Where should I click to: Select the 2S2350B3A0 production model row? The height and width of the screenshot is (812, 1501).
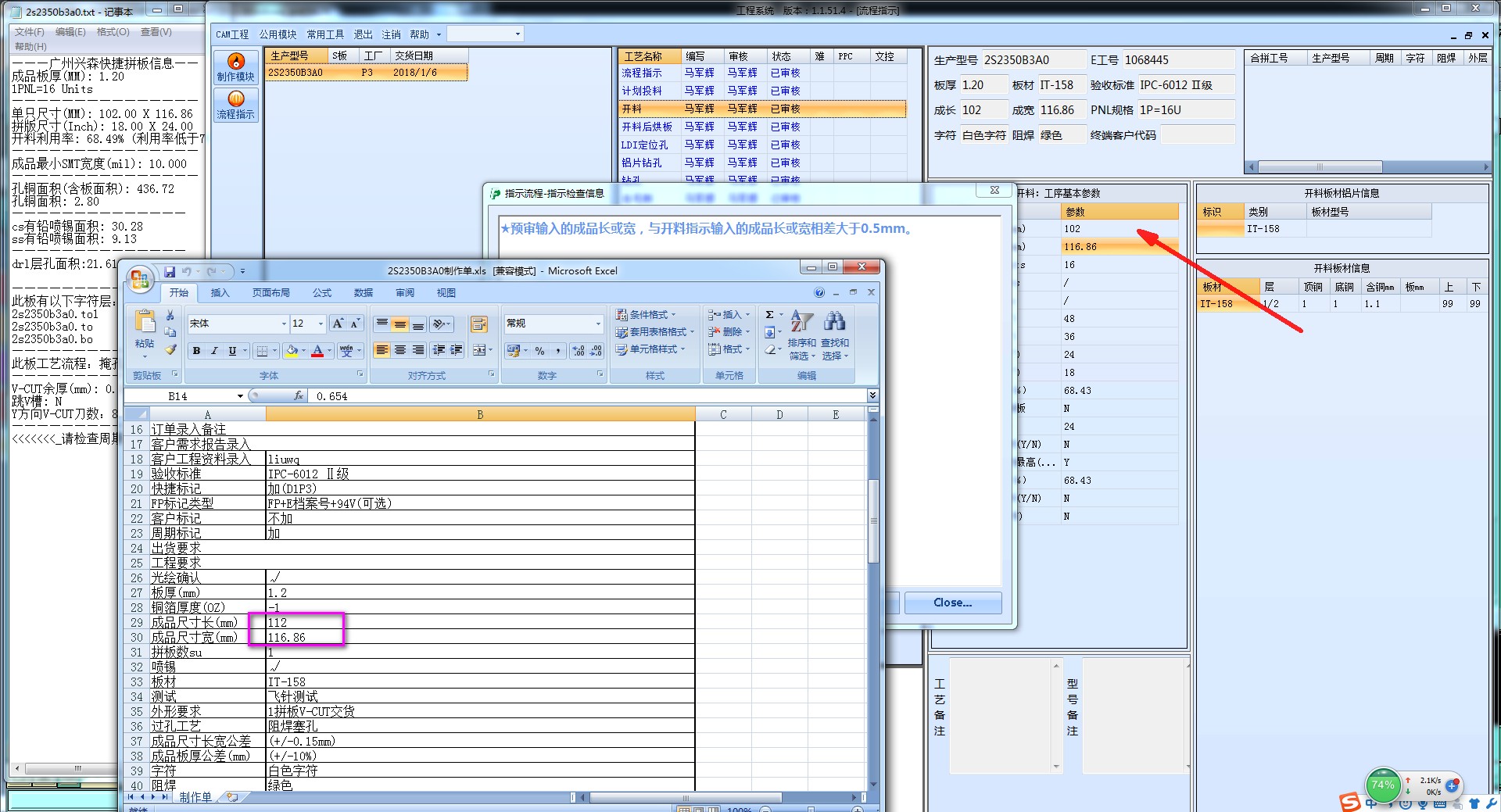tap(367, 73)
